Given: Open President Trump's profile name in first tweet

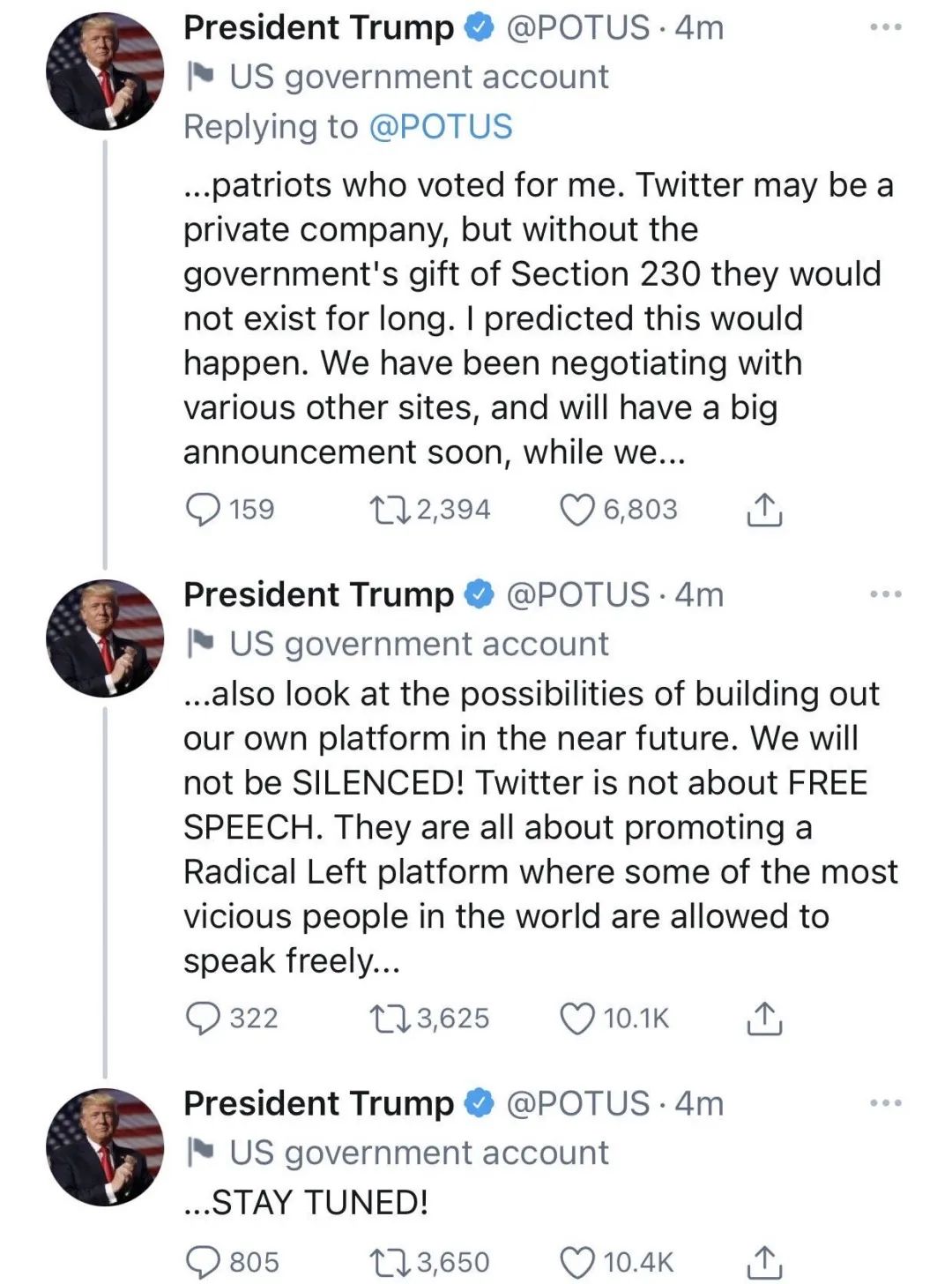Looking at the screenshot, I should click(318, 27).
